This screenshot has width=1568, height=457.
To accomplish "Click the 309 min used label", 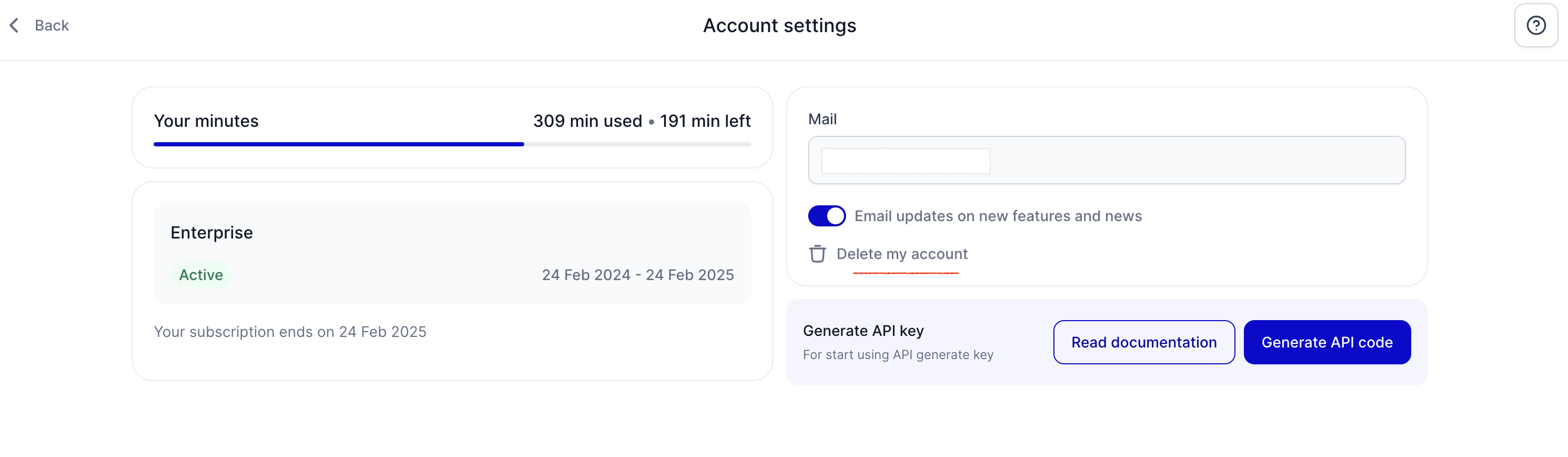I will [587, 121].
